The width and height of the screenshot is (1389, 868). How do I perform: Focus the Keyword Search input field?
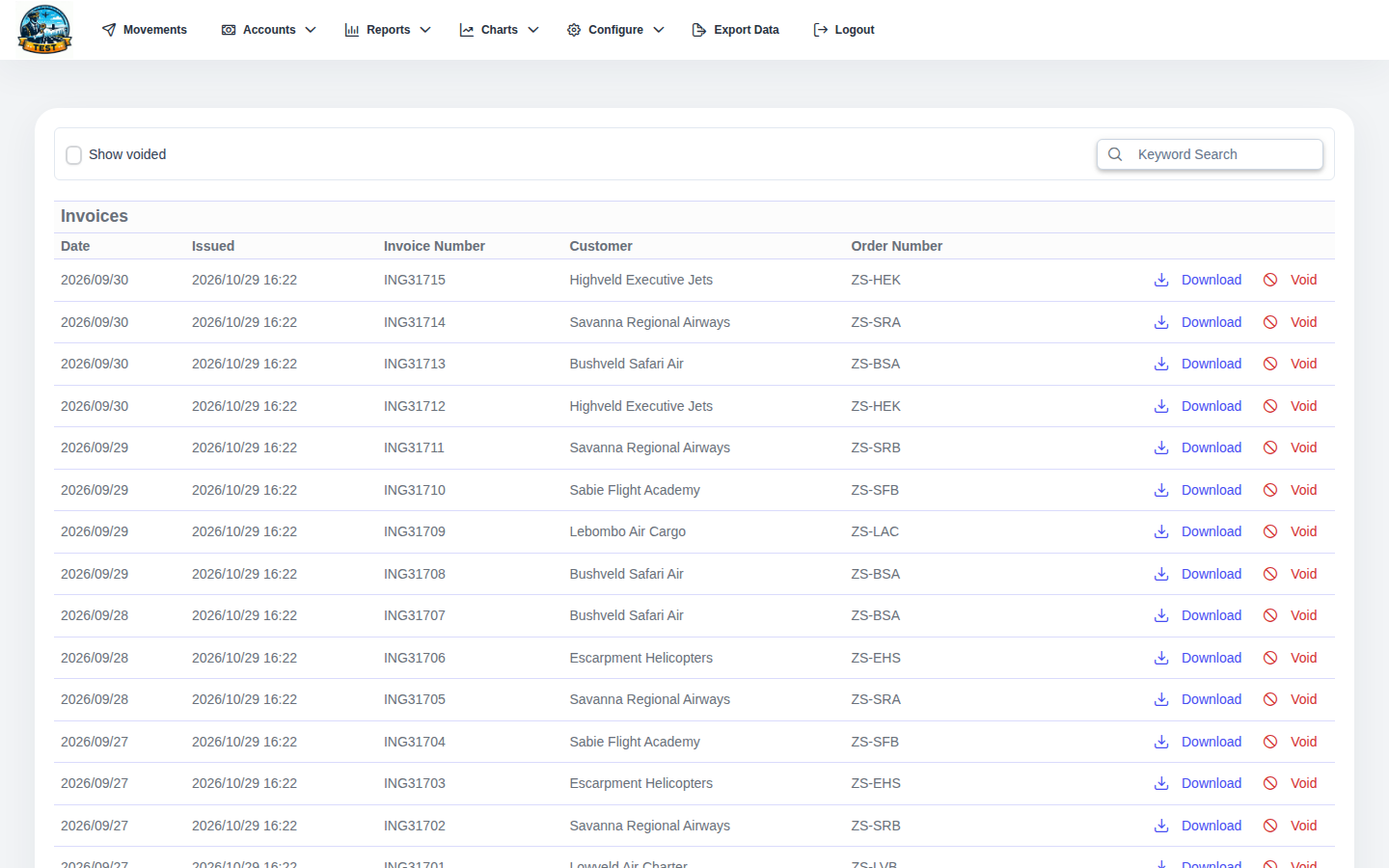click(x=1210, y=154)
